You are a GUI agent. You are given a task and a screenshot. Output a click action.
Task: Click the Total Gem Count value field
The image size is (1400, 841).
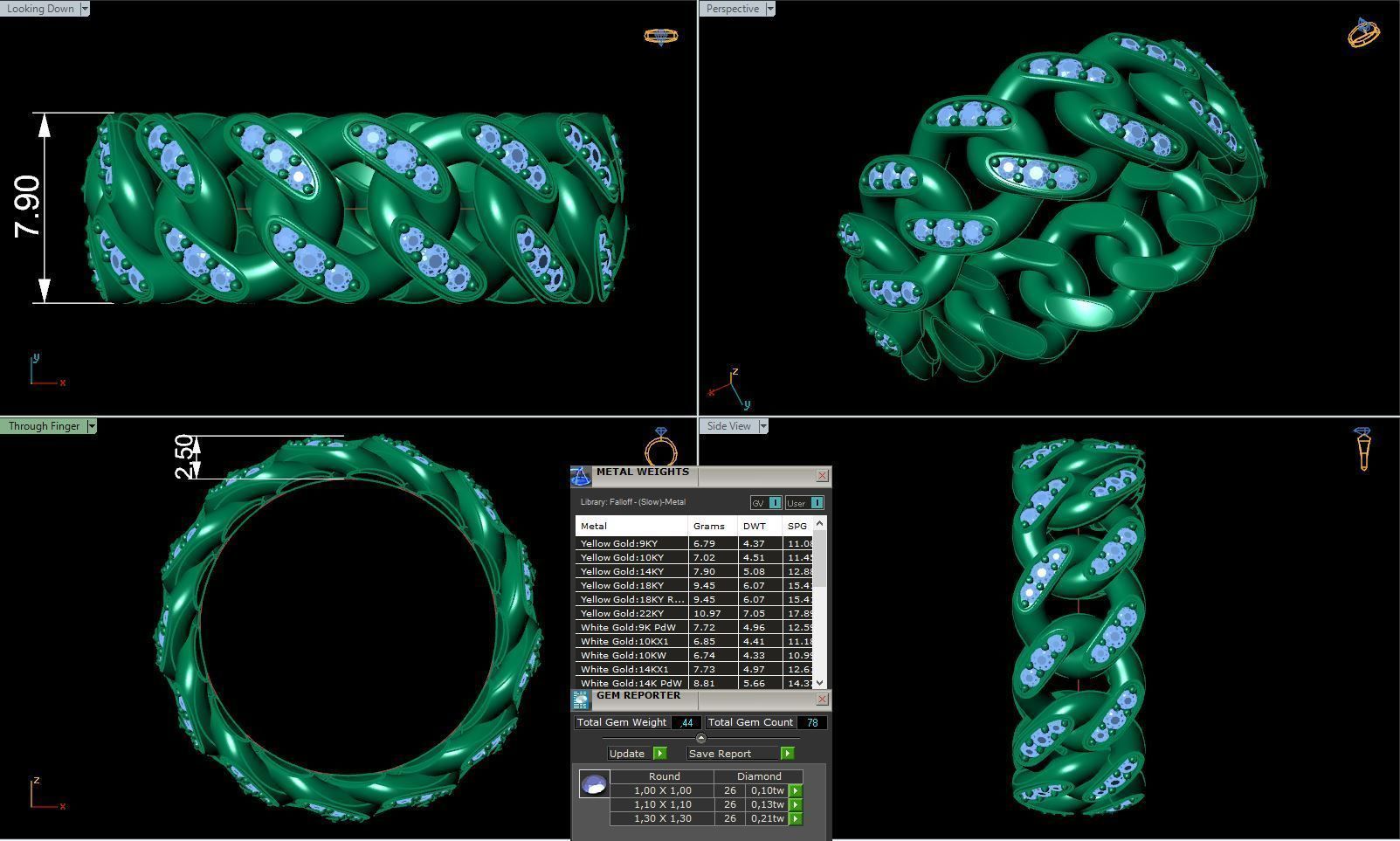click(812, 722)
